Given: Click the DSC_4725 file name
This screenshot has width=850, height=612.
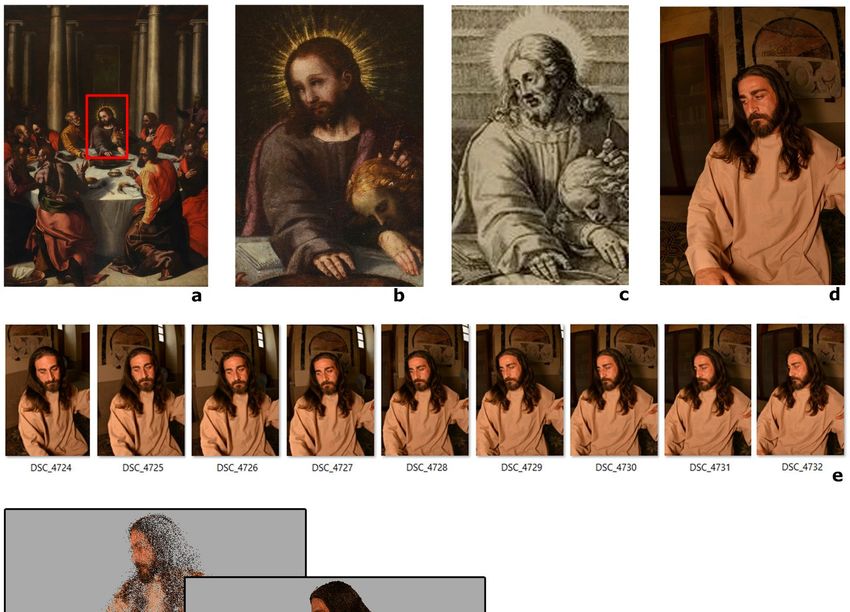Looking at the screenshot, I should point(143,467).
